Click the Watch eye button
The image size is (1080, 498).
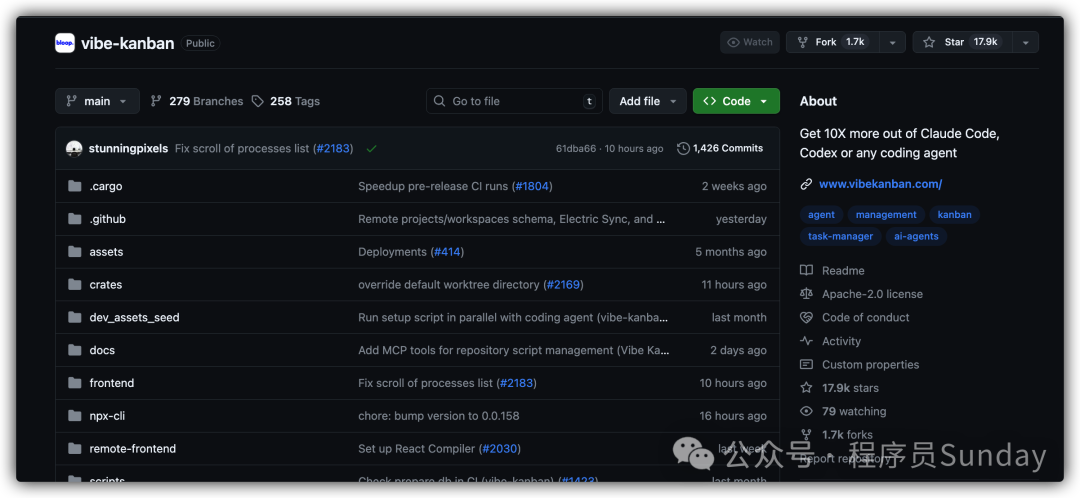click(x=750, y=42)
